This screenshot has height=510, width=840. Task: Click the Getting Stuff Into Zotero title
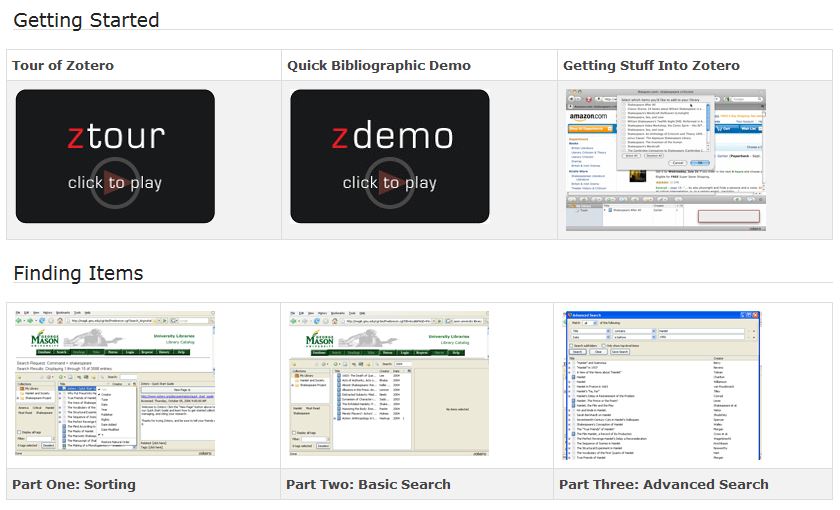pos(651,65)
